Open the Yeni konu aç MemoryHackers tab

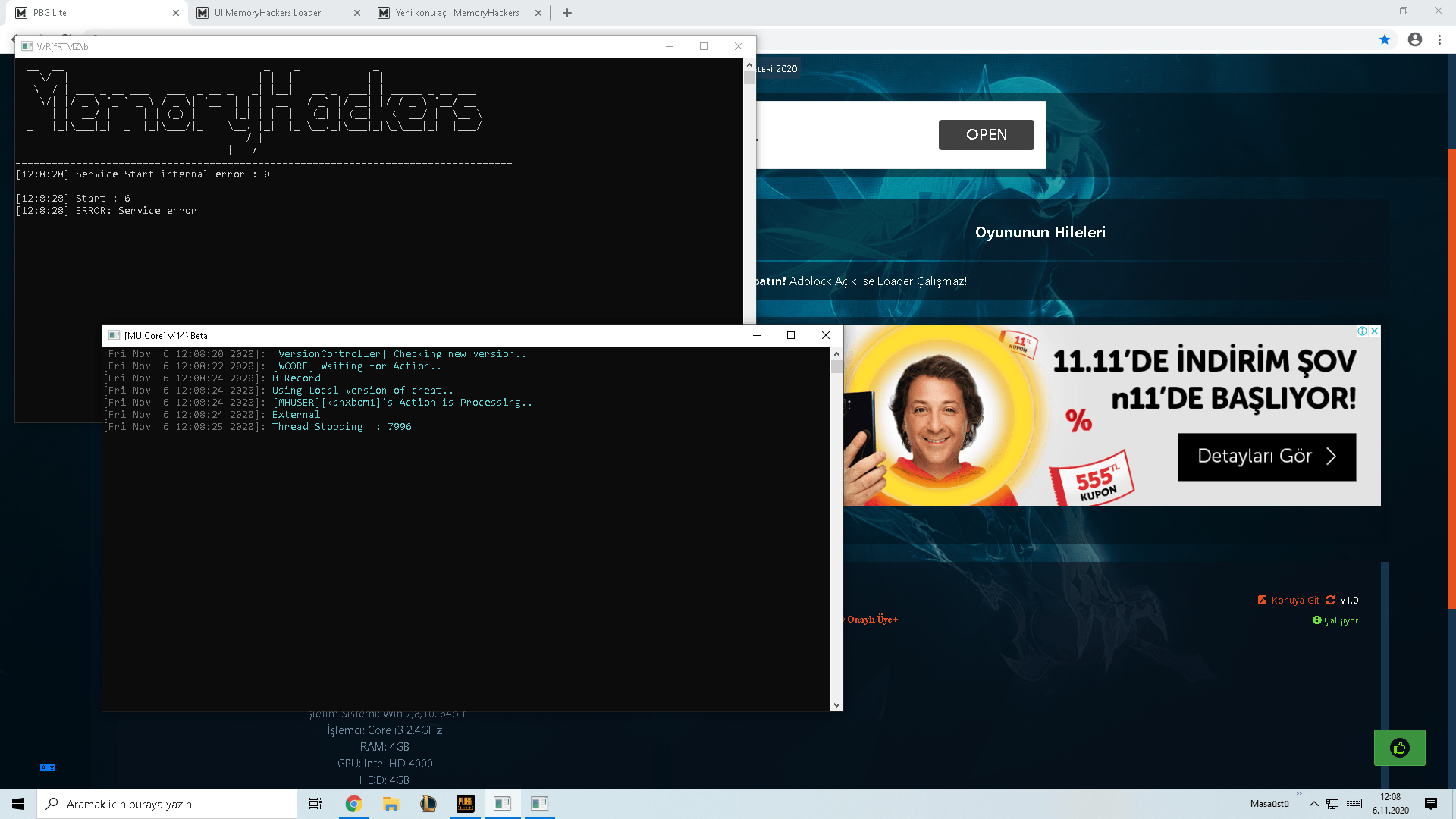(458, 13)
